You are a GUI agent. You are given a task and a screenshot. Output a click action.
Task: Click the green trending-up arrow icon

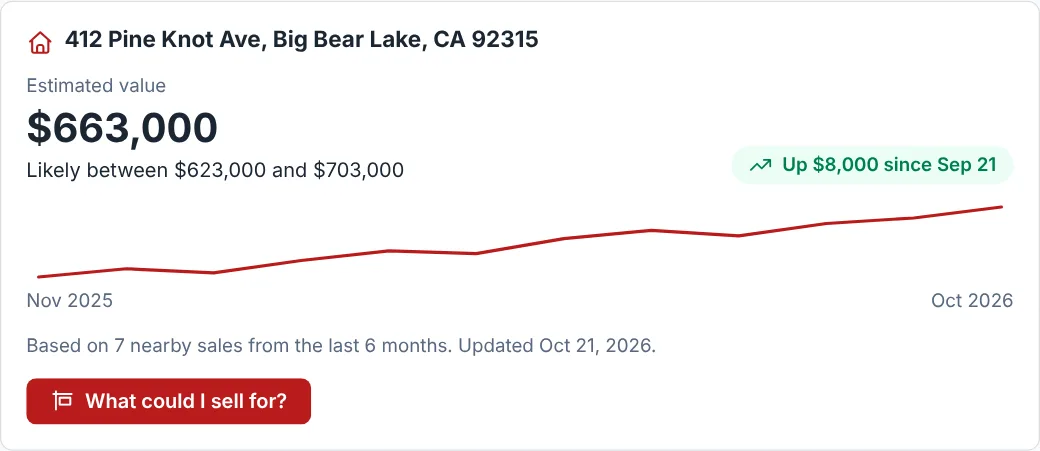(760, 165)
